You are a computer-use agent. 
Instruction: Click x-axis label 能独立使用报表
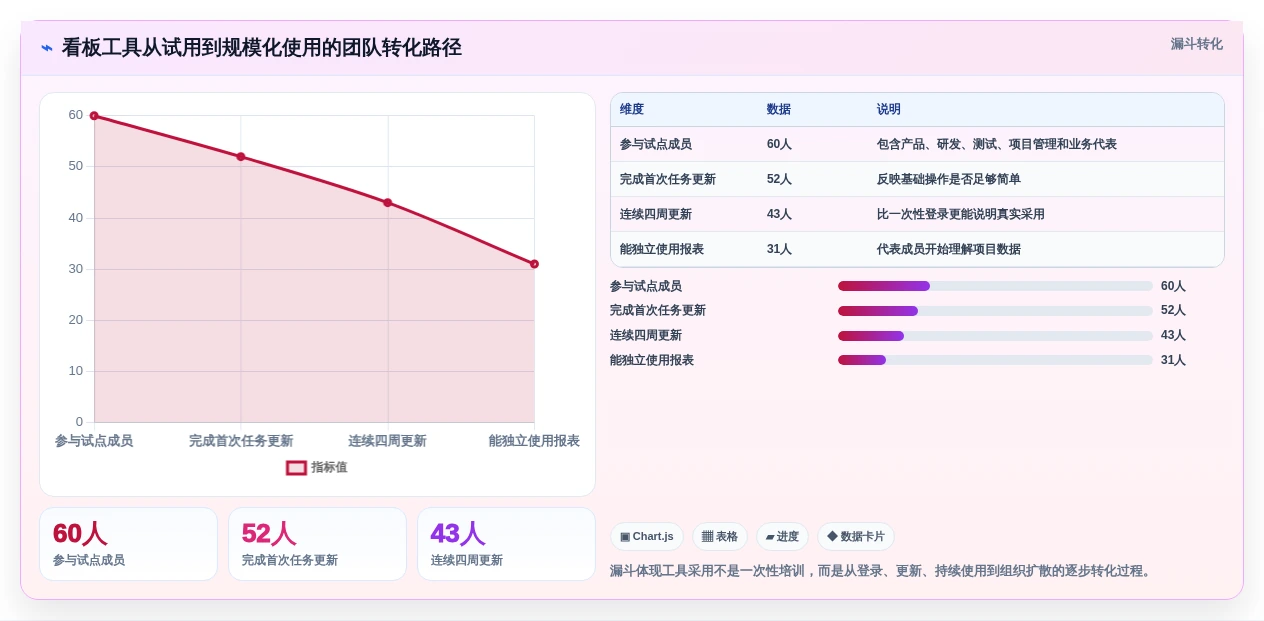click(x=534, y=441)
